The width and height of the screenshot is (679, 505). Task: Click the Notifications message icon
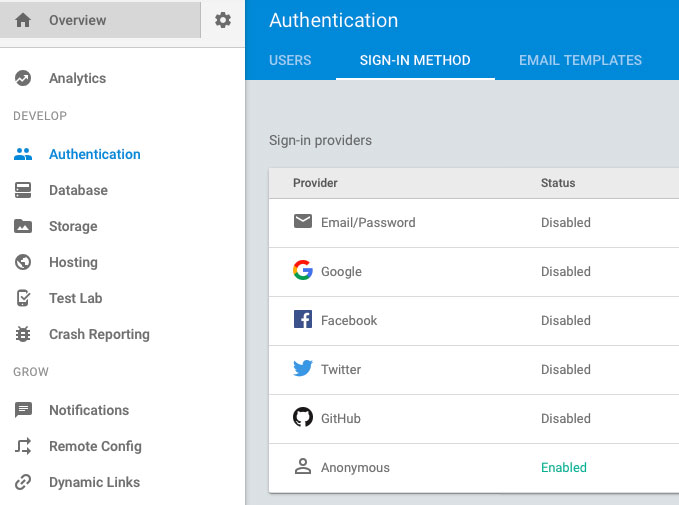pos(23,410)
